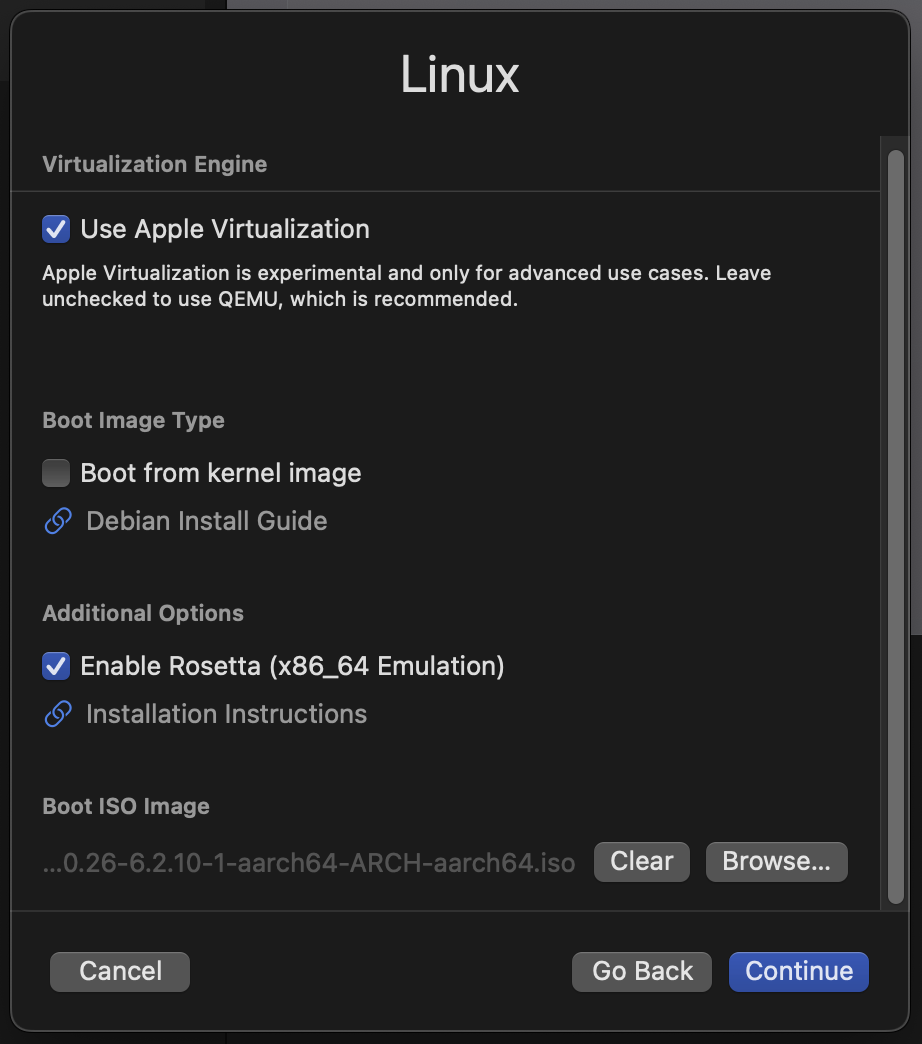The width and height of the screenshot is (922, 1044).
Task: Cancel the Linux VM setup
Action: 120,971
